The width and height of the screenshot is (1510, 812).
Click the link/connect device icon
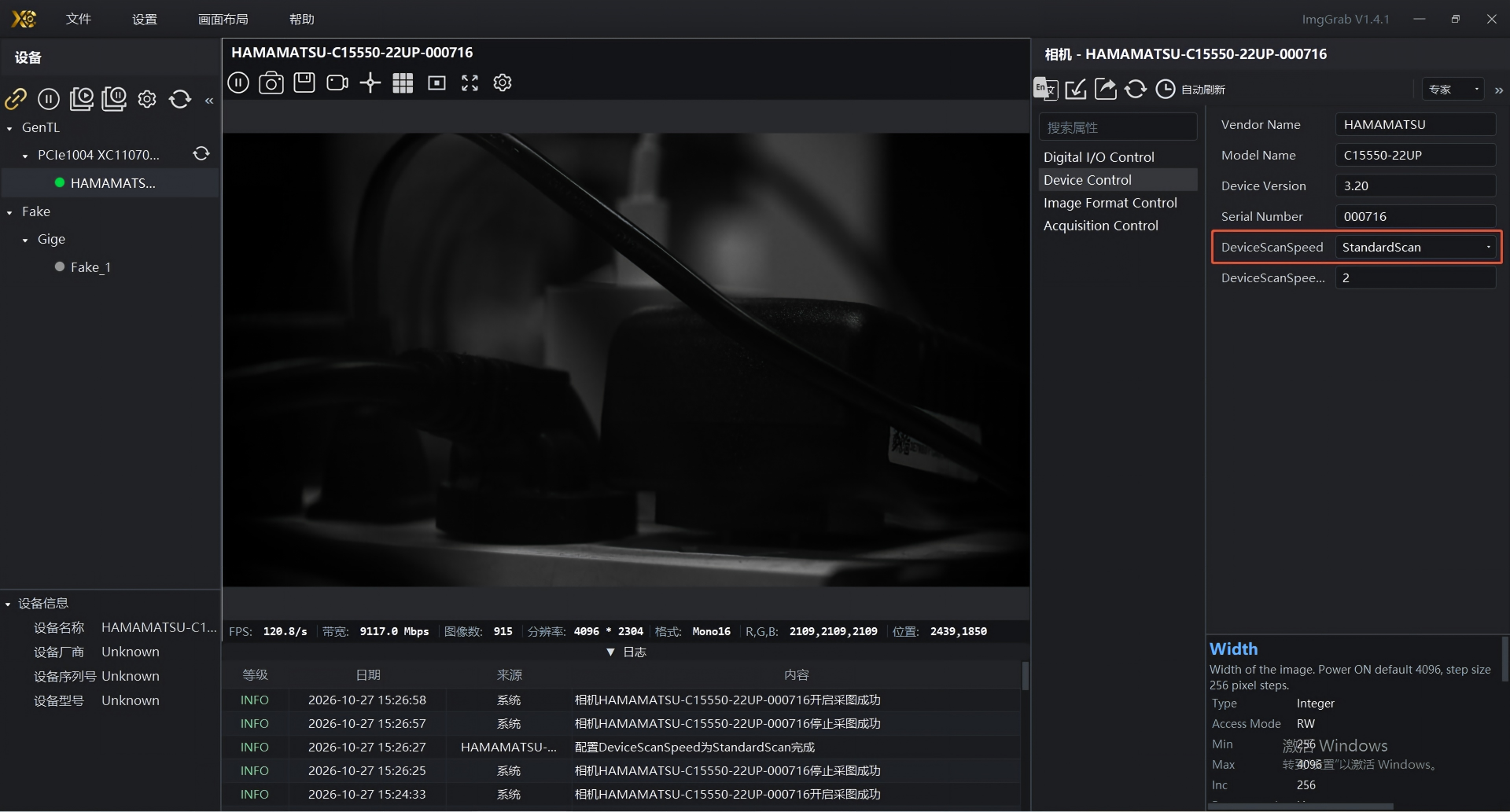tap(16, 99)
